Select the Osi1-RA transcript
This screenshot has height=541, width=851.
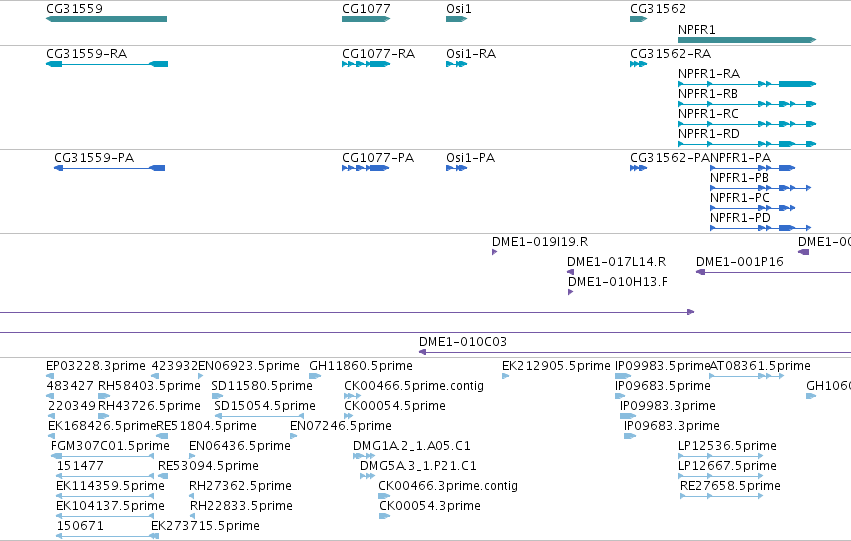tap(456, 64)
